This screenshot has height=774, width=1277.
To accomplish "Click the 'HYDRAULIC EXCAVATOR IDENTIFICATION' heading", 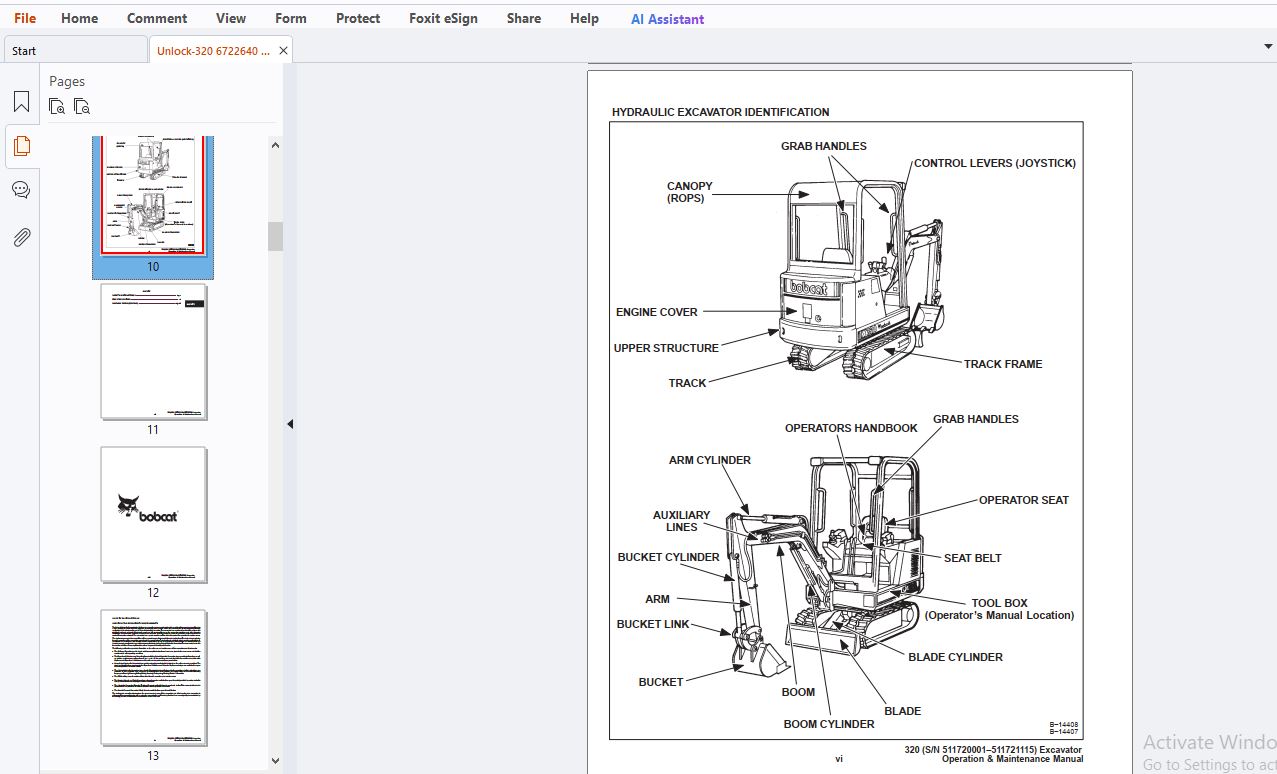I will point(720,112).
